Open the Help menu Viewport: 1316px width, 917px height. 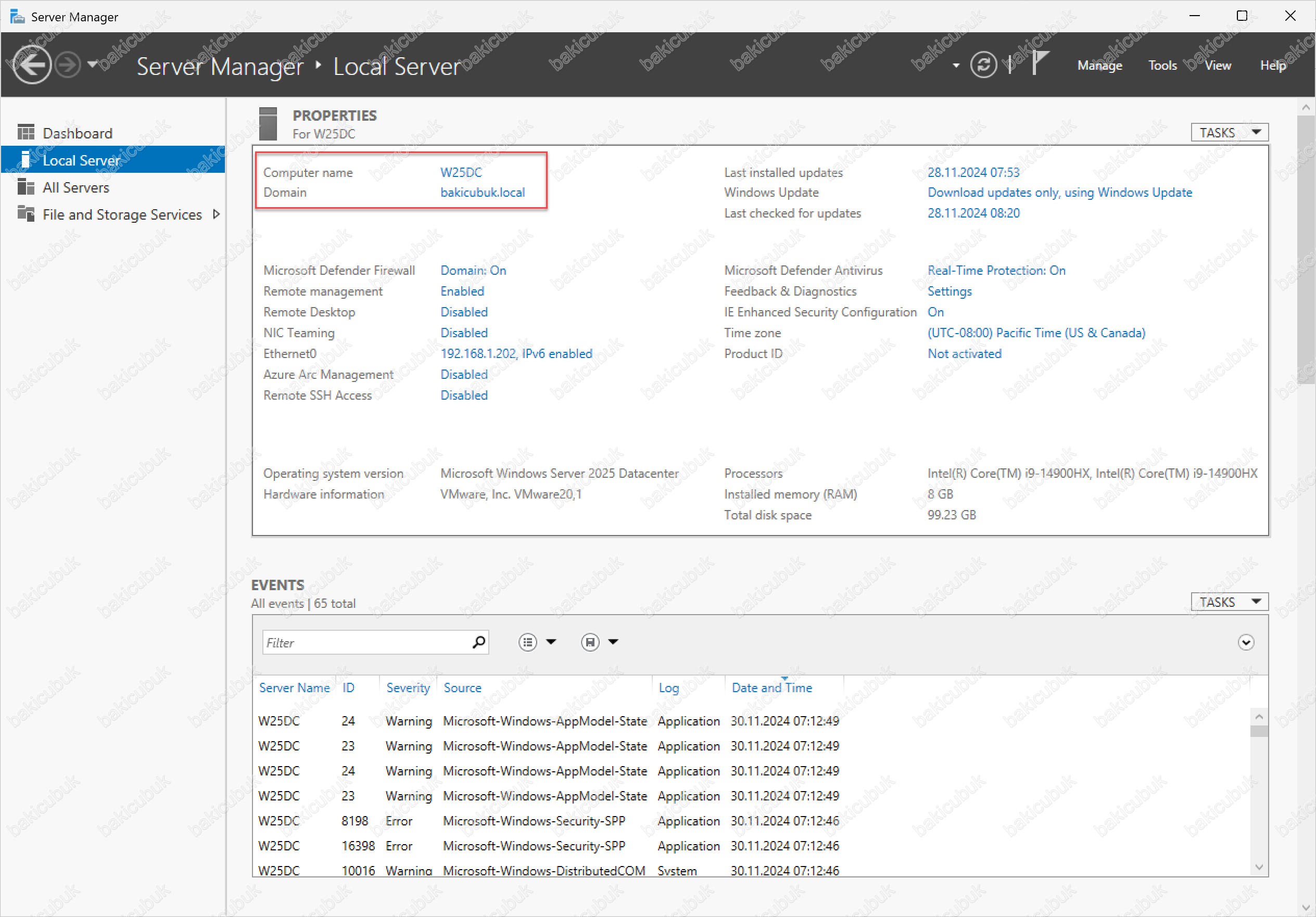click(1273, 66)
